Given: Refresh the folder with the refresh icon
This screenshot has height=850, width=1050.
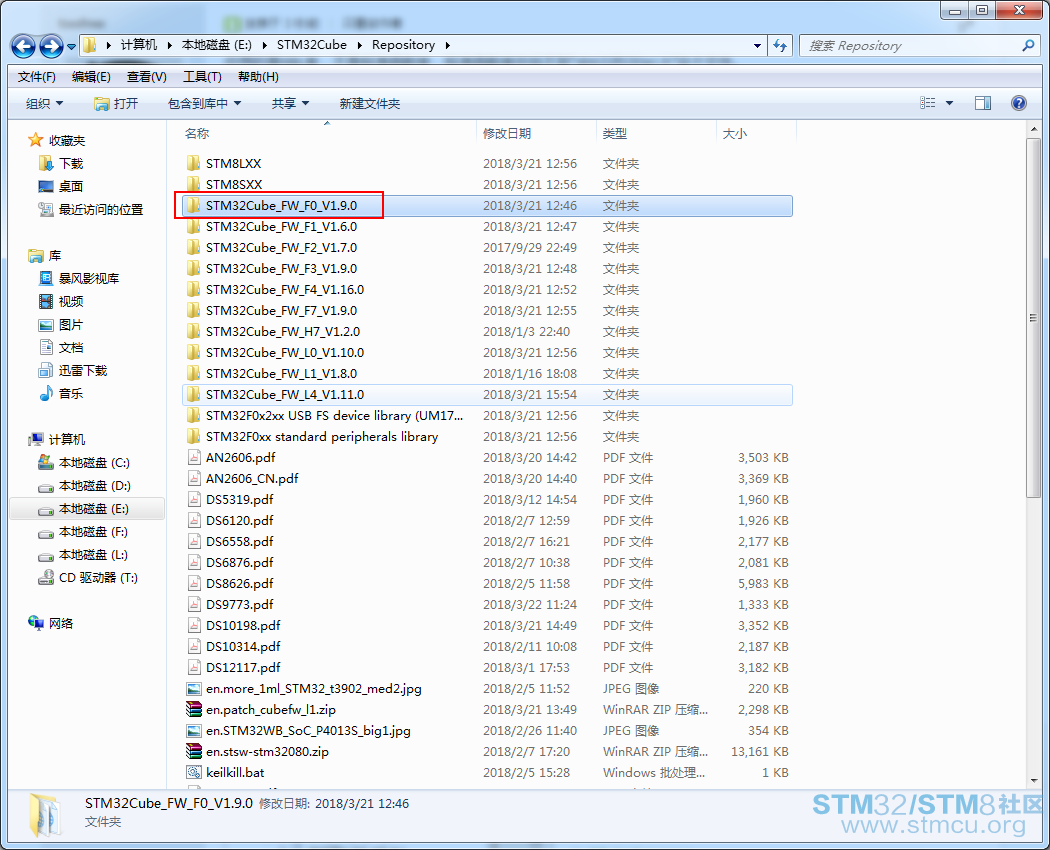Looking at the screenshot, I should pos(779,46).
